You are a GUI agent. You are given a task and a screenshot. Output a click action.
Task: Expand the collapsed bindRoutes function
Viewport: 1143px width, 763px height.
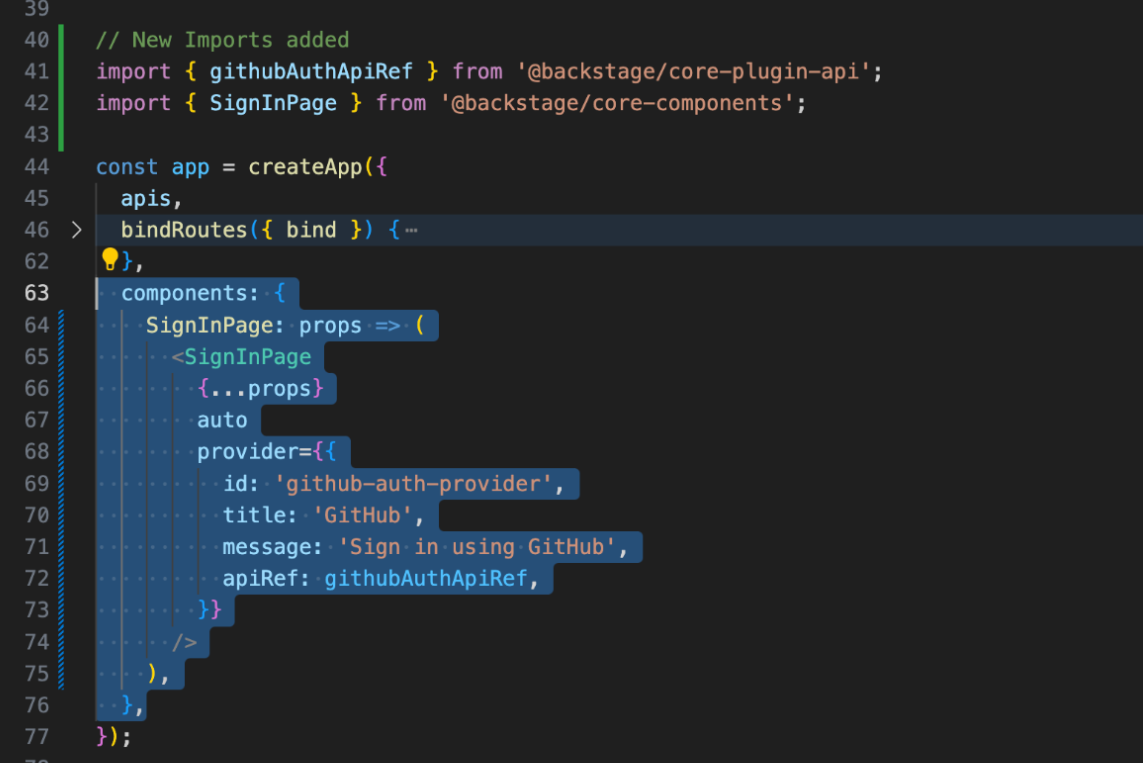[x=77, y=229]
